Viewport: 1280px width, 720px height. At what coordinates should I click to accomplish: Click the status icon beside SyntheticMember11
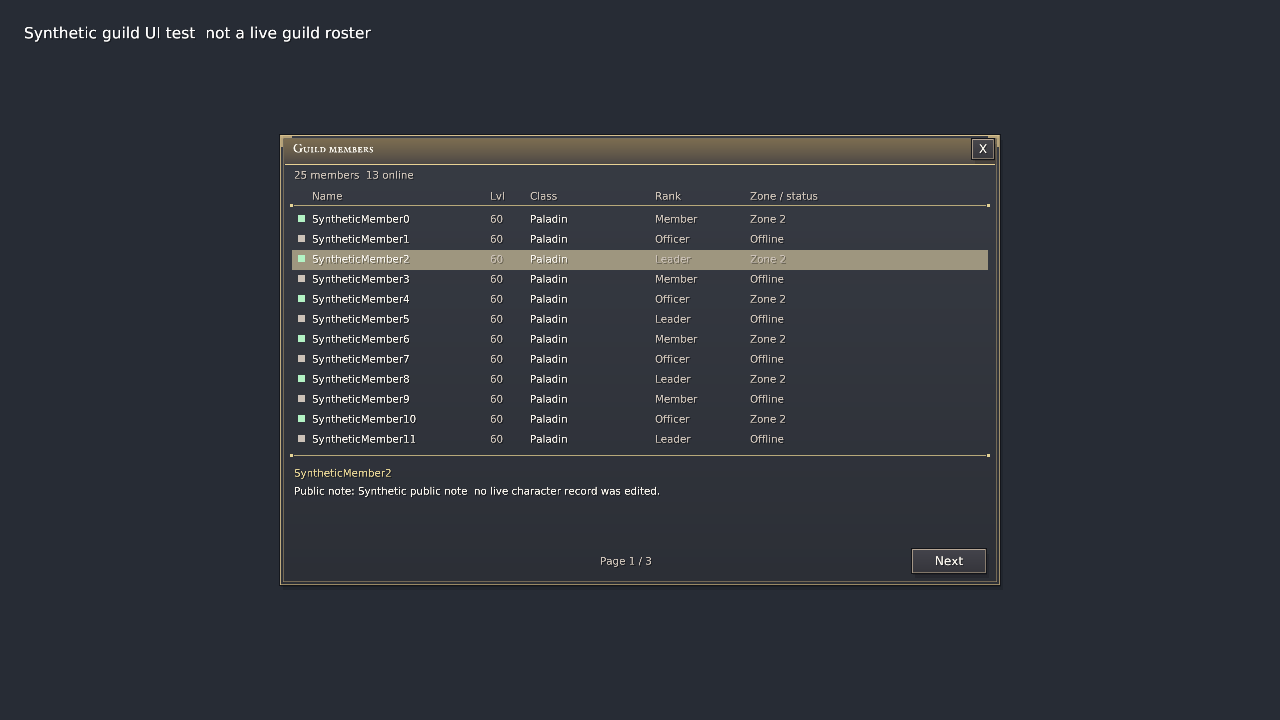point(301,439)
